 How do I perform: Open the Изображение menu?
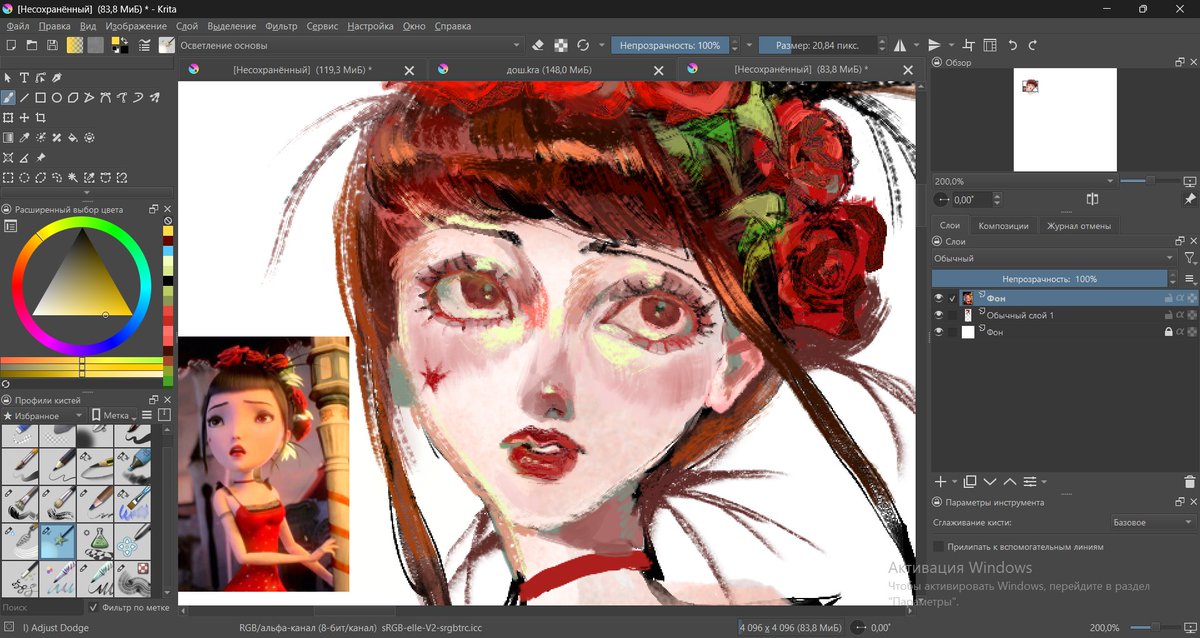[136, 26]
